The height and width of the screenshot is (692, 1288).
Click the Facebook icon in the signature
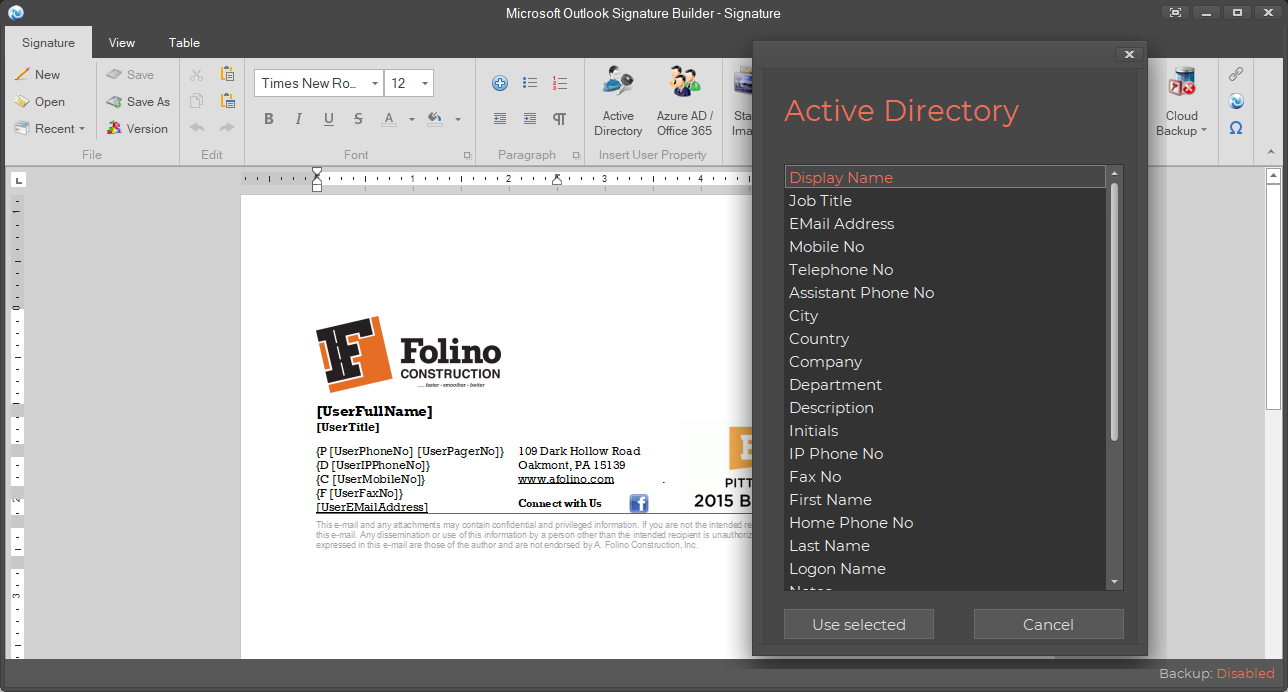coord(639,503)
